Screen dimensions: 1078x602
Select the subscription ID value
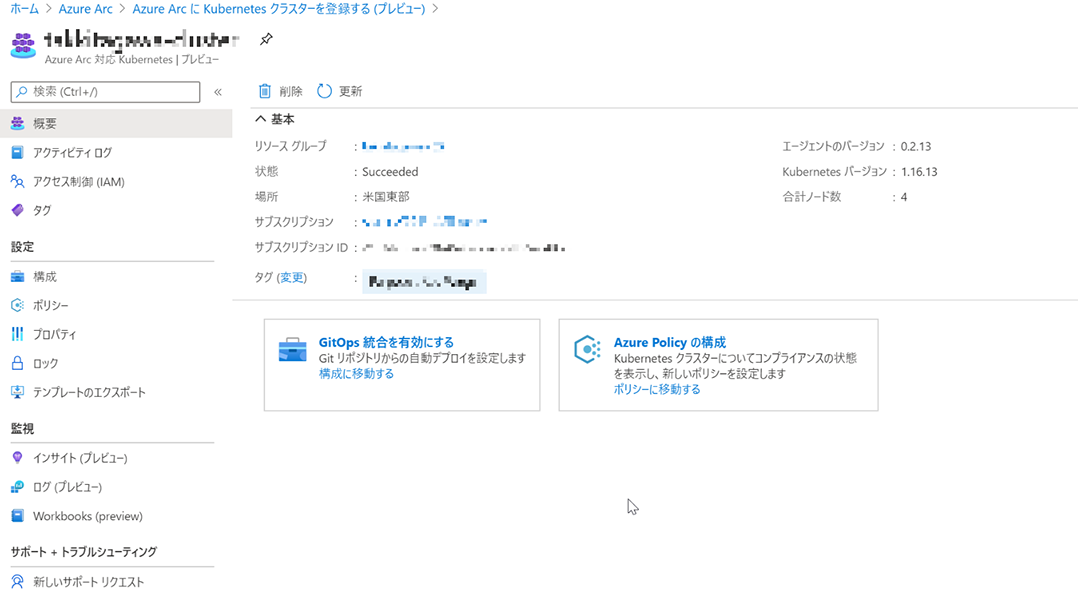click(x=464, y=247)
